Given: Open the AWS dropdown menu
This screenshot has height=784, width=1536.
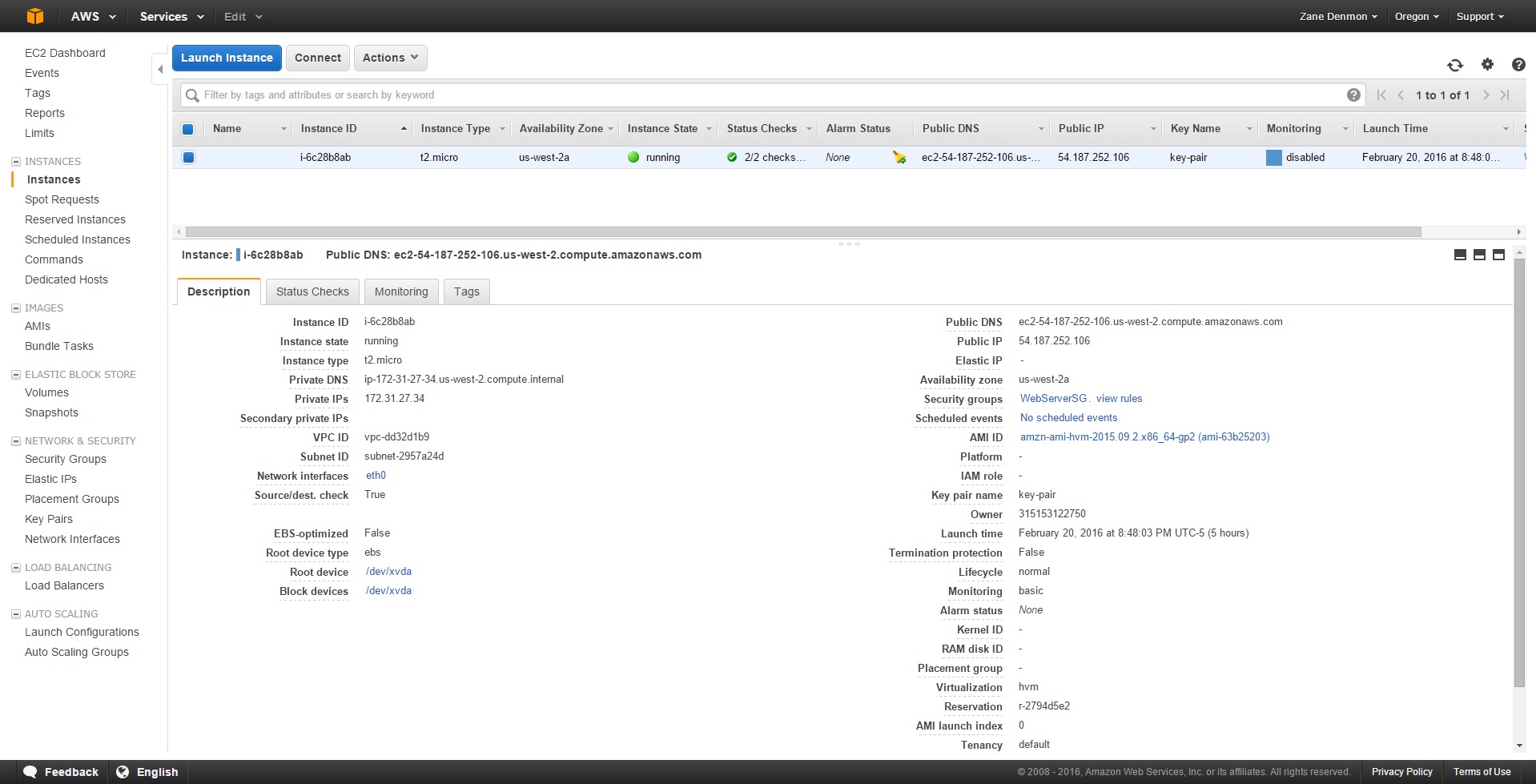Looking at the screenshot, I should [x=93, y=16].
